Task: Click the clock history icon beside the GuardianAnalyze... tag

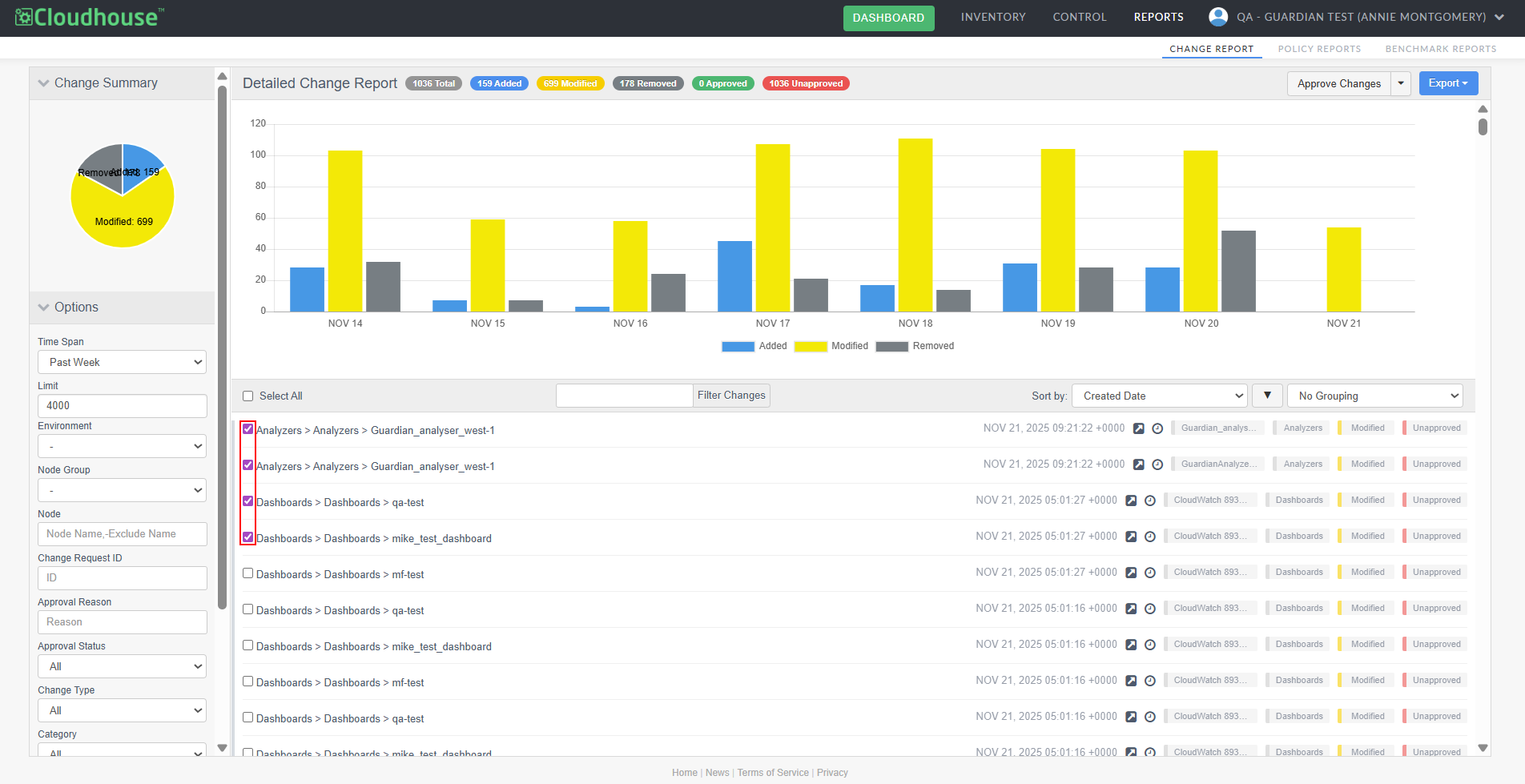Action: (x=1157, y=464)
